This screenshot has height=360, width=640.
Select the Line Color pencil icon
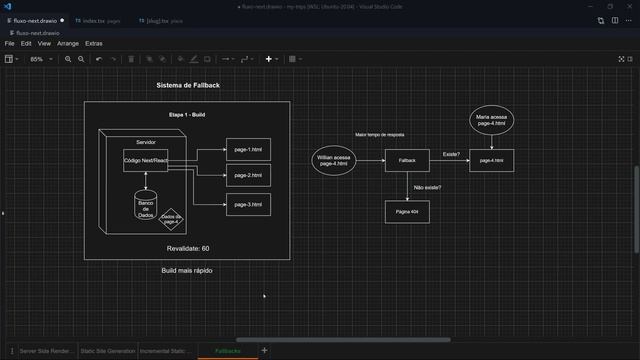(194, 59)
